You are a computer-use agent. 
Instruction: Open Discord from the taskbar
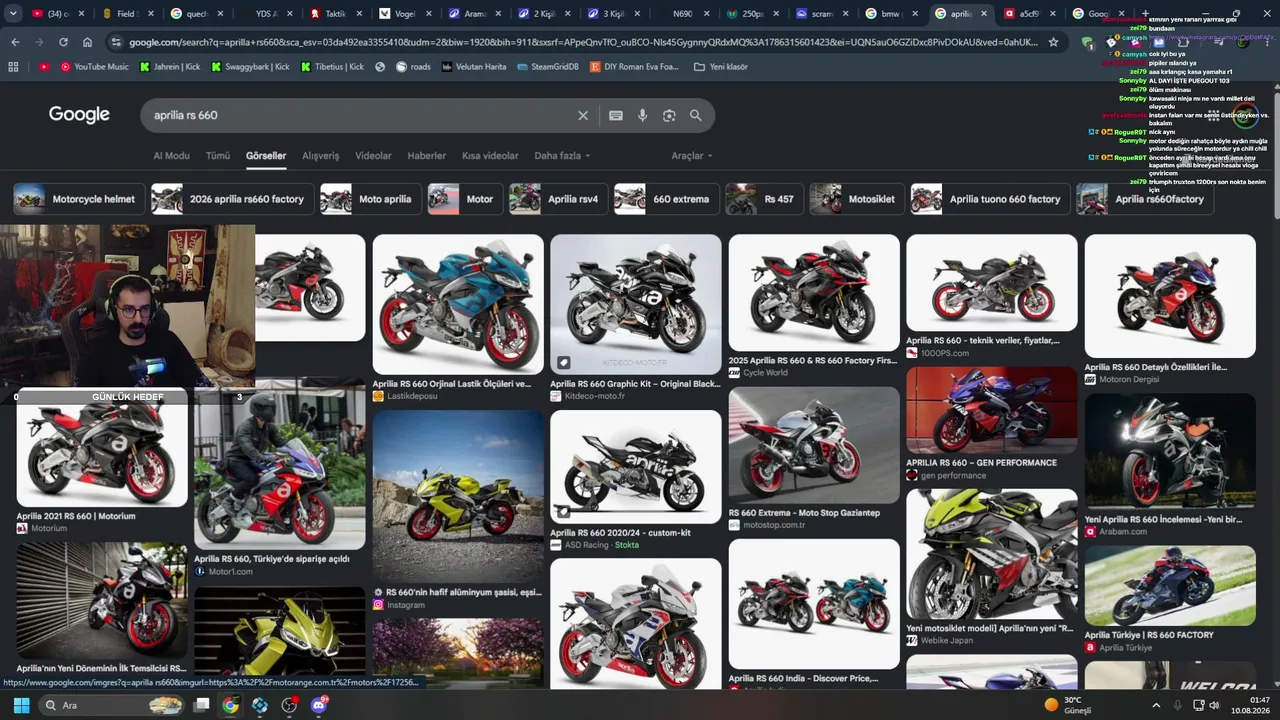(x=320, y=705)
